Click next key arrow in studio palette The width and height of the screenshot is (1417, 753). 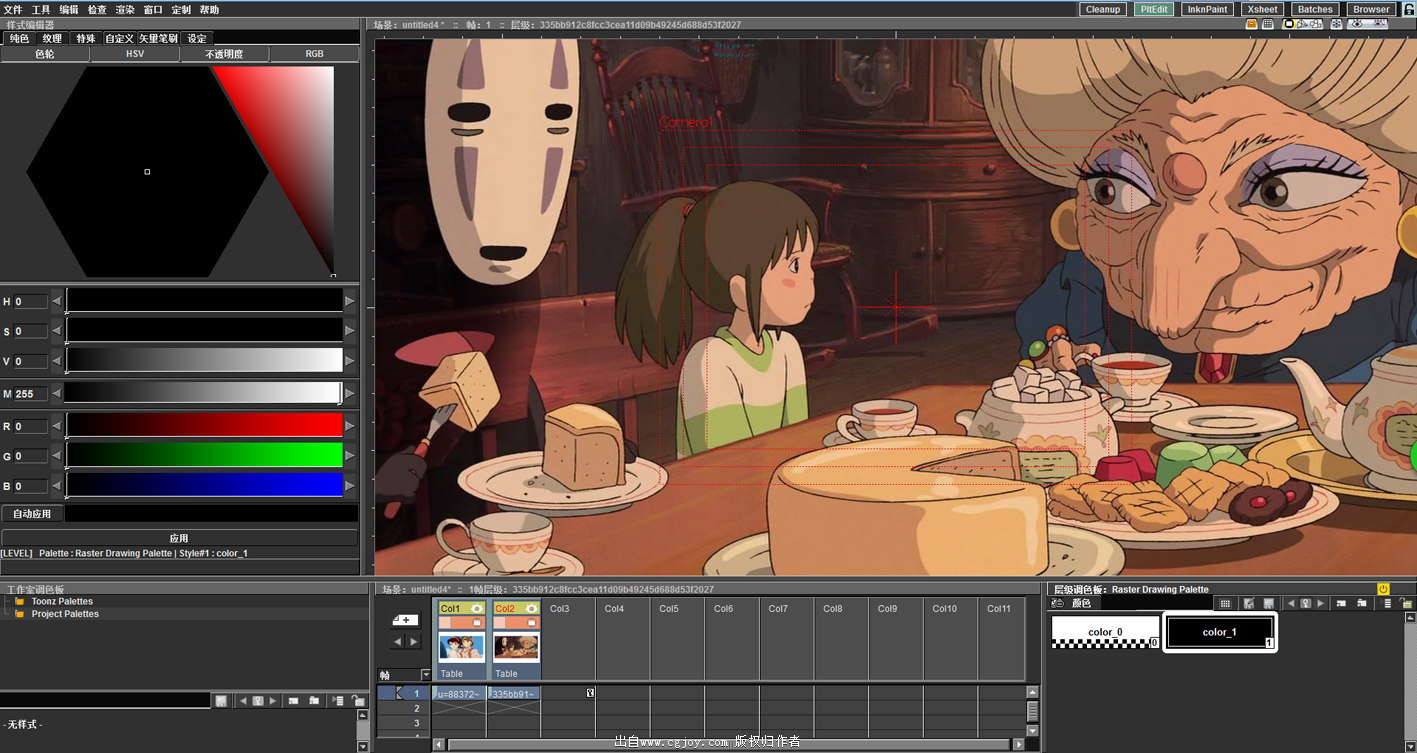273,701
